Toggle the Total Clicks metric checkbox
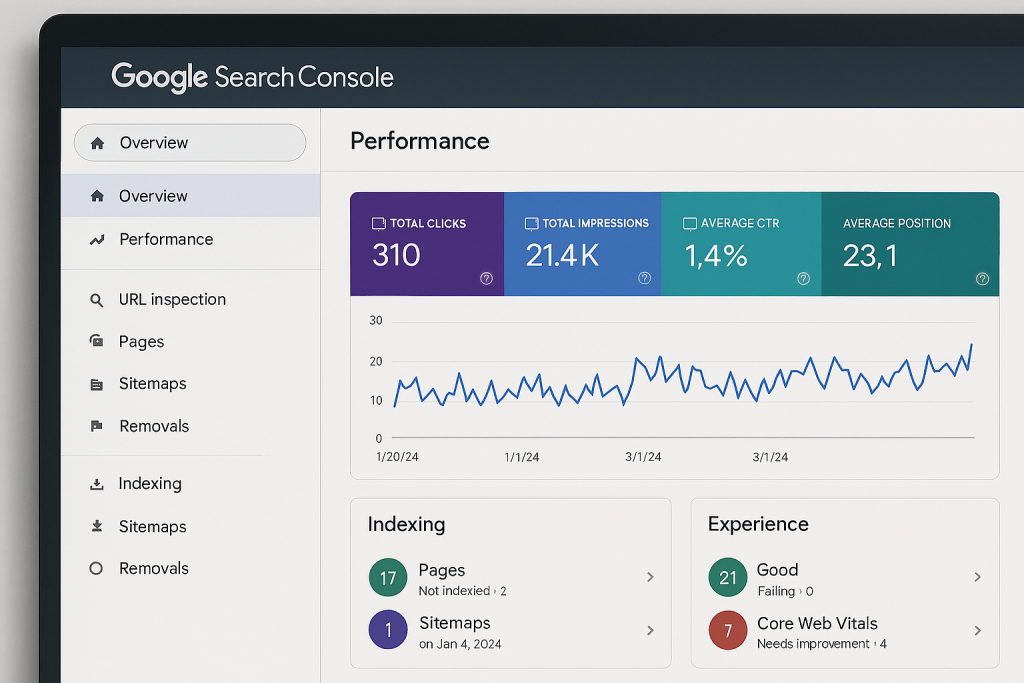The image size is (1024, 683). (x=379, y=224)
